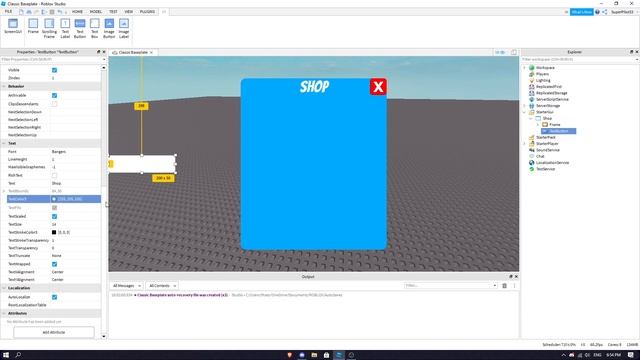This screenshot has height=360, width=640.
Task: Toggle the TextScaled checkbox
Action: pyautogui.click(x=54, y=216)
